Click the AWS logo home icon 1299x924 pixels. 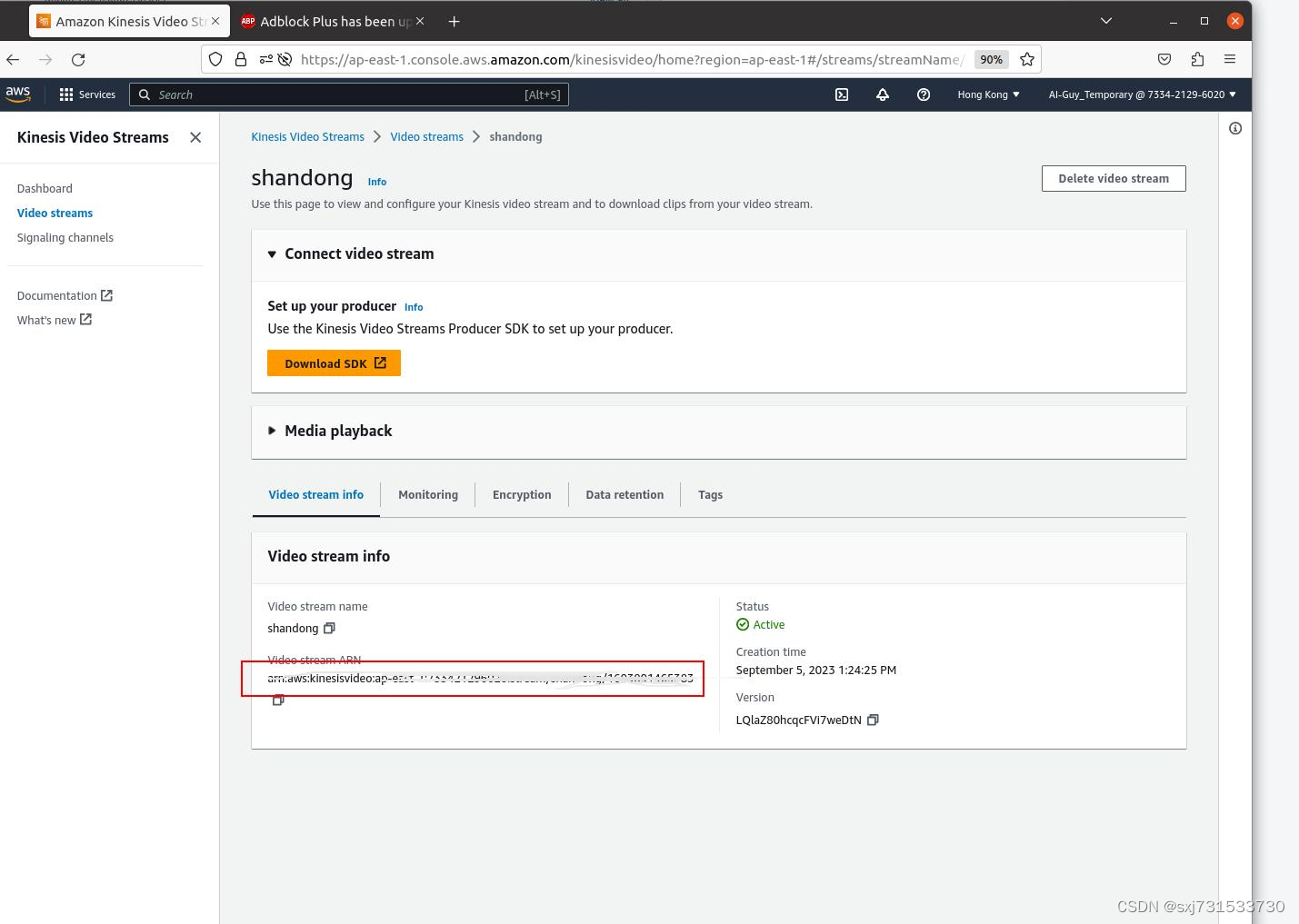tap(18, 94)
